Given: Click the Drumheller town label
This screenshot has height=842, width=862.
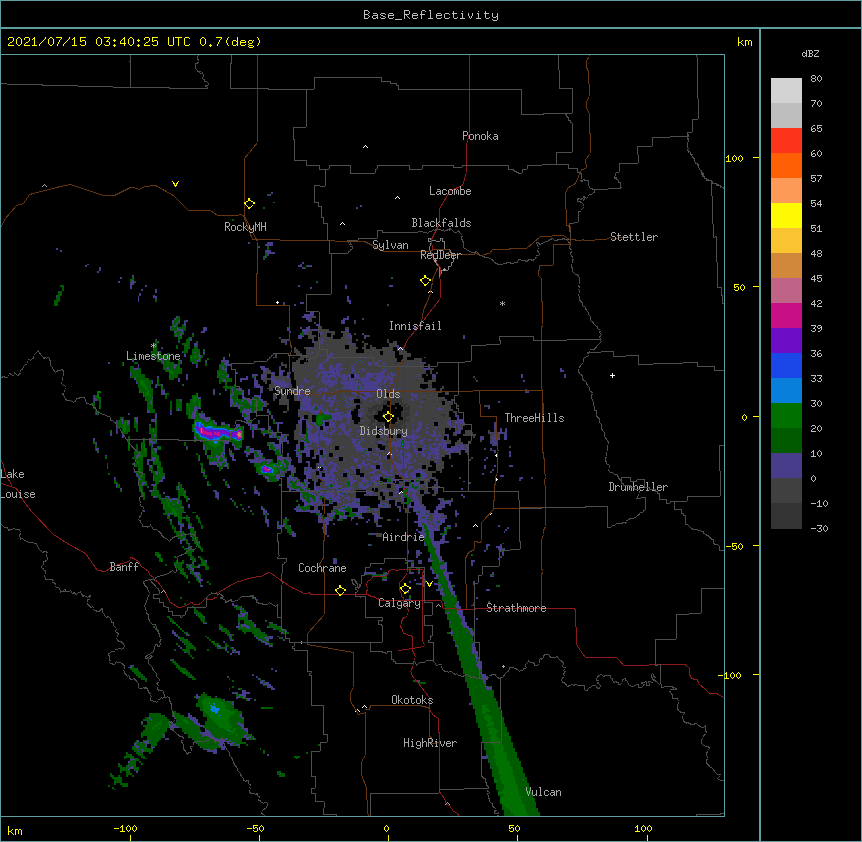Looking at the screenshot, I should [638, 487].
